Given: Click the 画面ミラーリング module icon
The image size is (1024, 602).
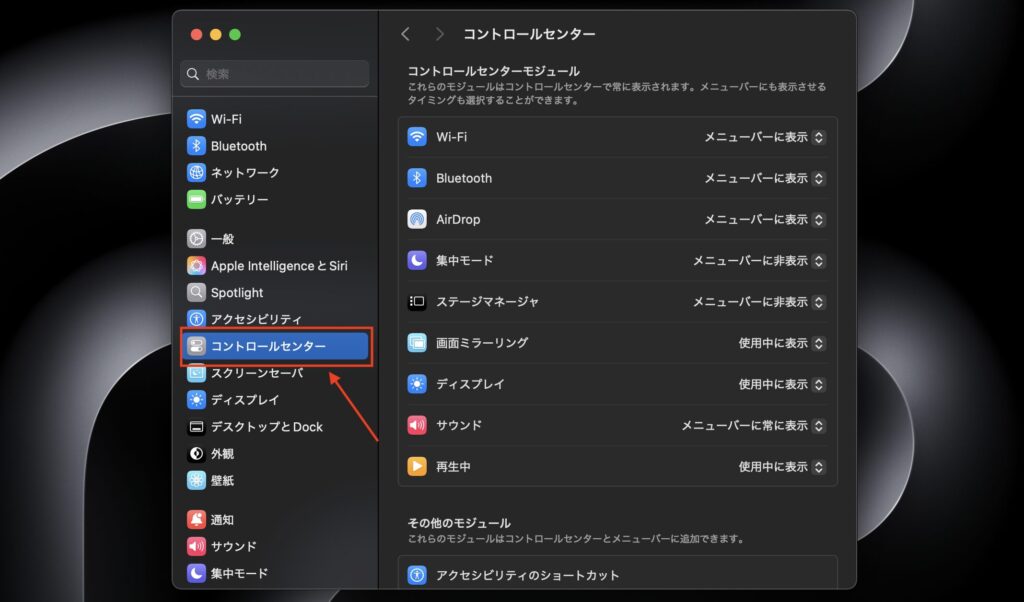Looking at the screenshot, I should click(417, 343).
